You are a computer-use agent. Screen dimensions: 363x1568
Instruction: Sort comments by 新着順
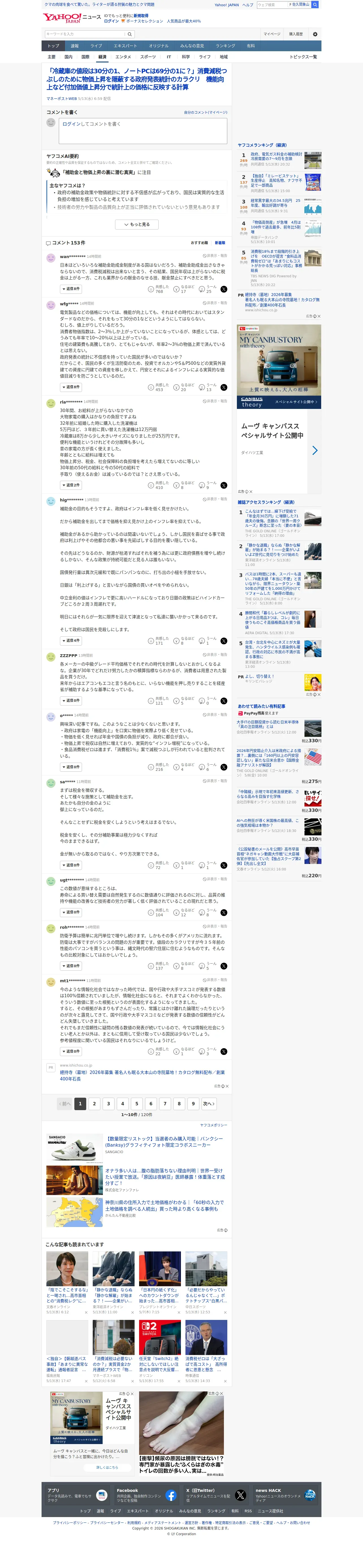(220, 243)
